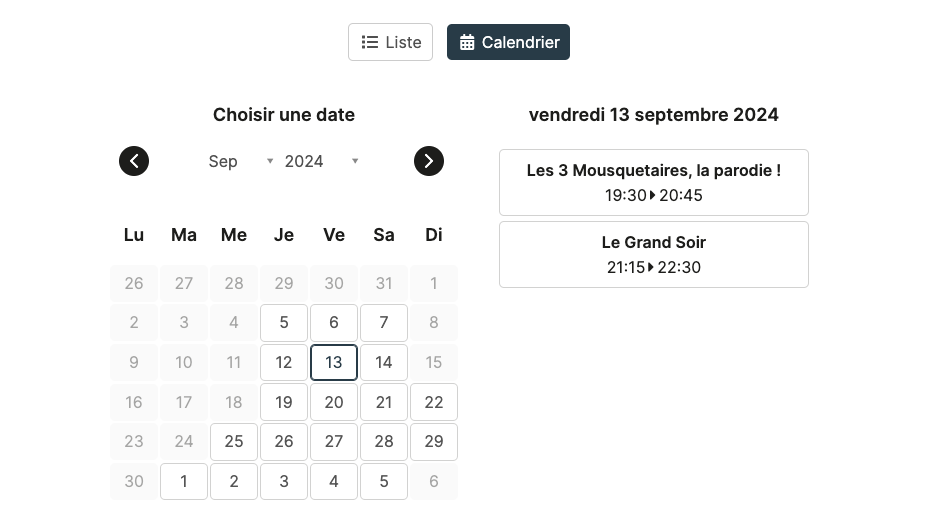Open Le Grand Soir show
Screen dimensions: 925x518
point(653,254)
